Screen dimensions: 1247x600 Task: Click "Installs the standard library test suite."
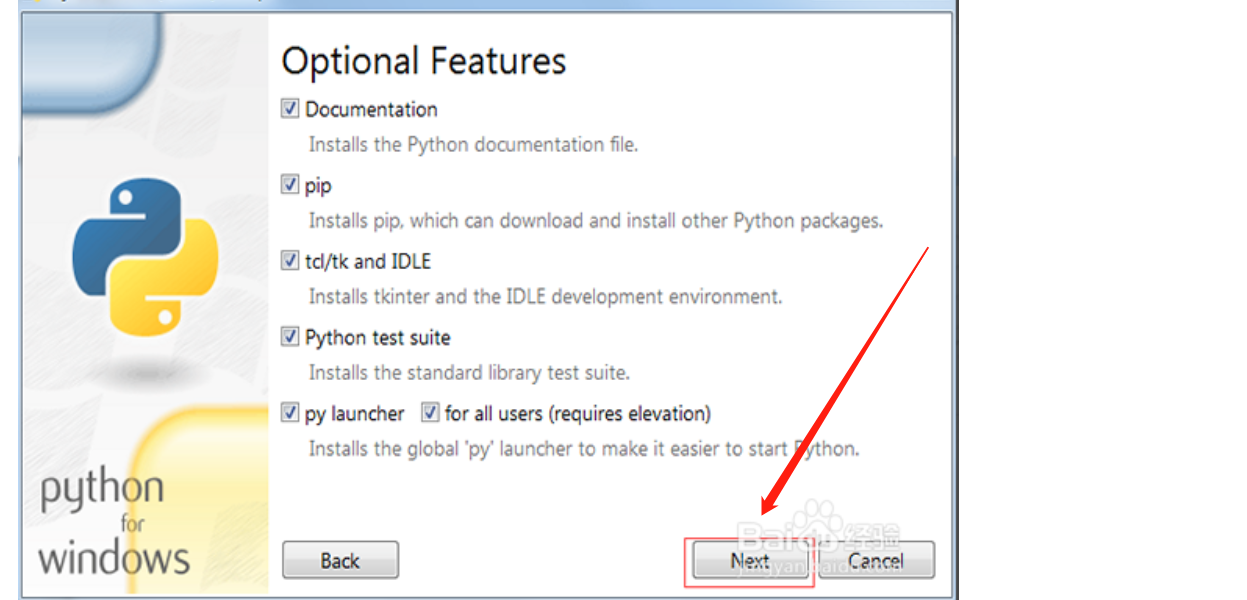[469, 373]
